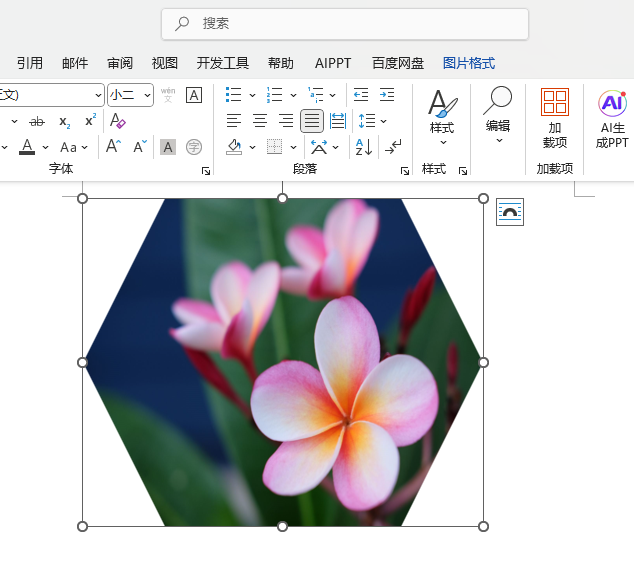Open the change case Aa menu

tap(74, 147)
